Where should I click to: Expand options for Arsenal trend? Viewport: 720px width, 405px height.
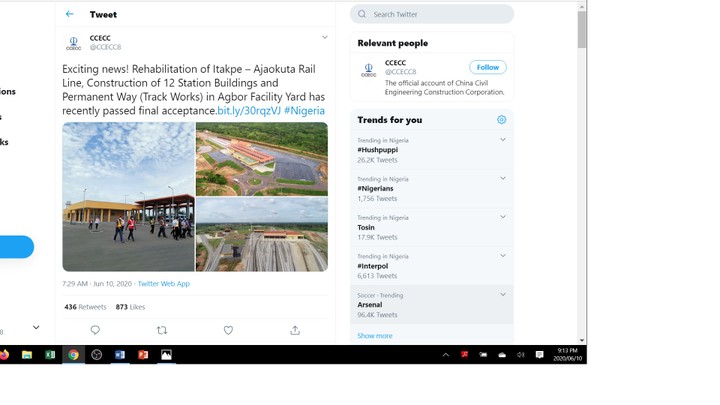(502, 295)
